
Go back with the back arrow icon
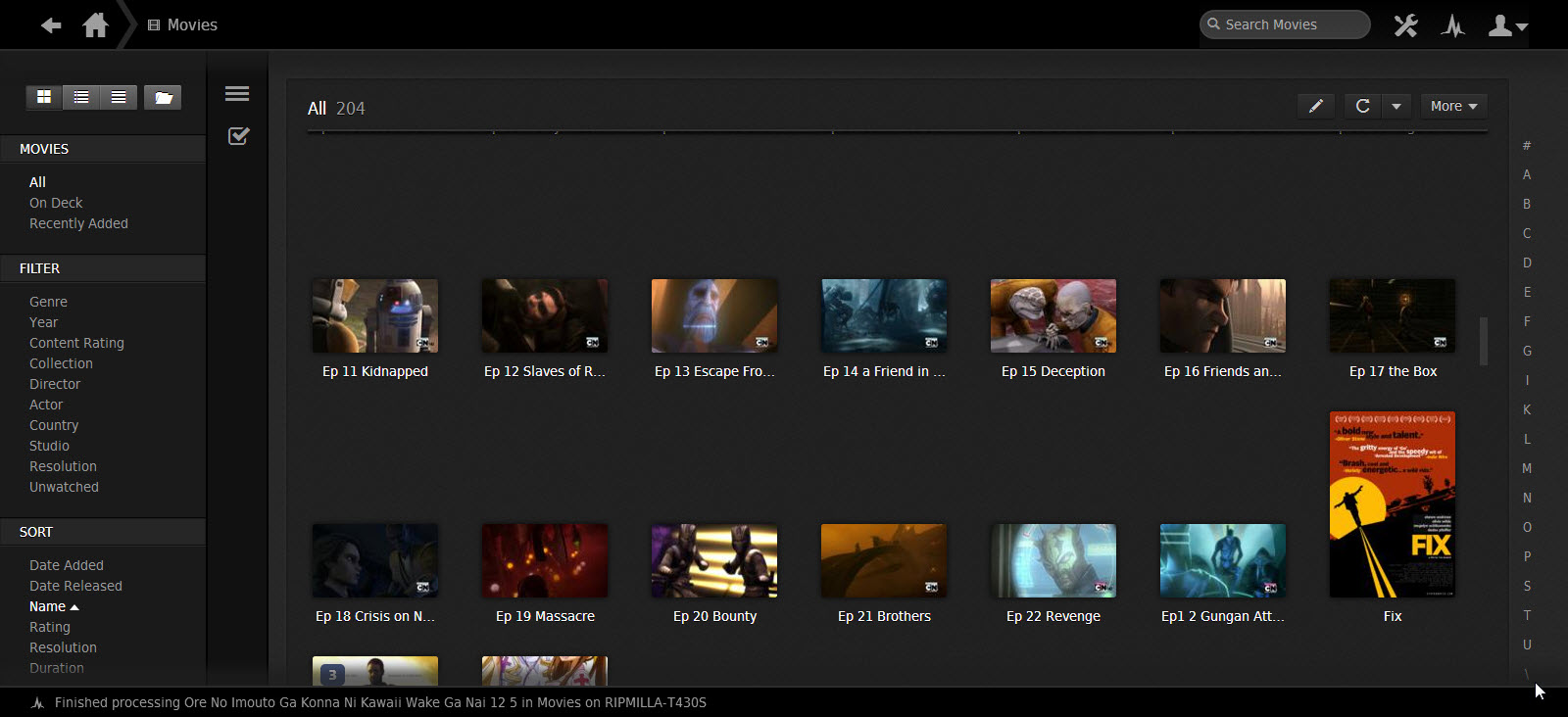[51, 25]
